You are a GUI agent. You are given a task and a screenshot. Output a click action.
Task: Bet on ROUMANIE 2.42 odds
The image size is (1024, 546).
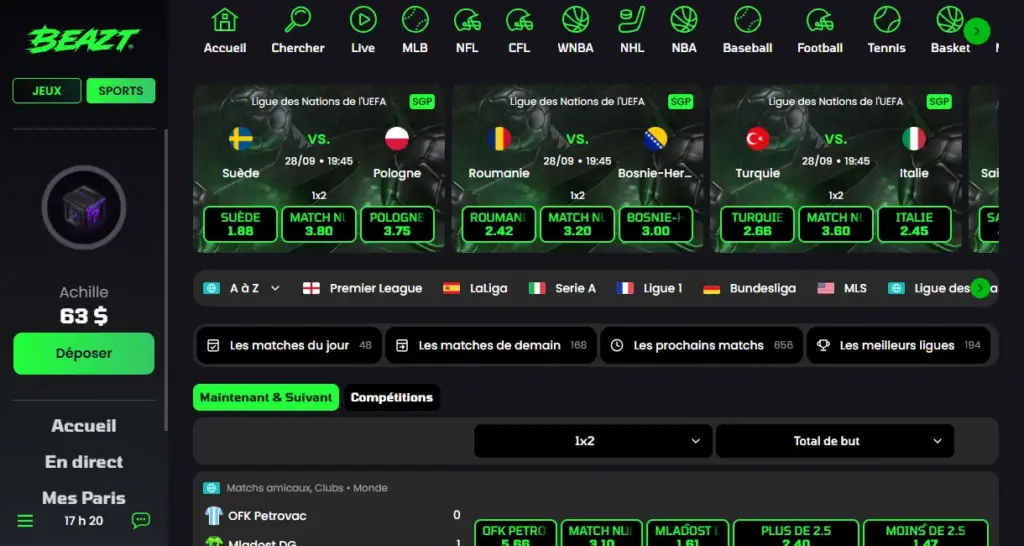click(x=499, y=224)
